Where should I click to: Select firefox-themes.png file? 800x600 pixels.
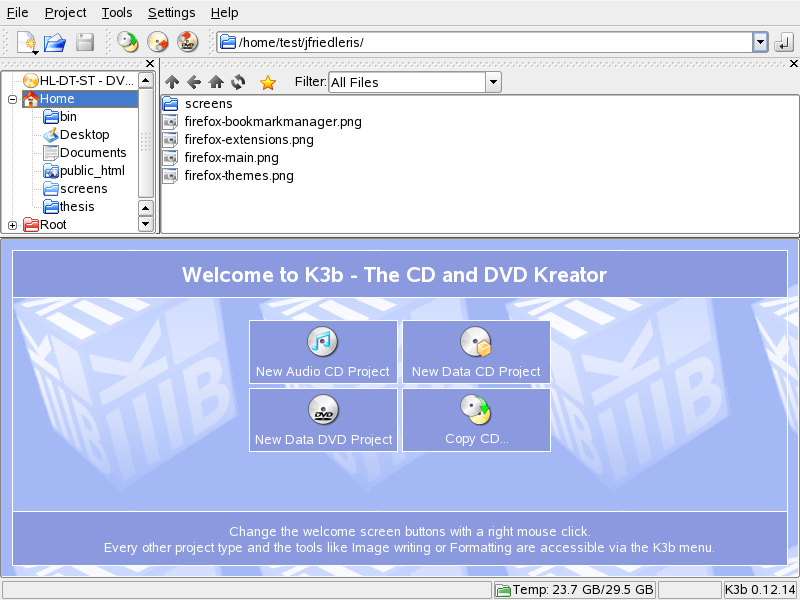228,176
